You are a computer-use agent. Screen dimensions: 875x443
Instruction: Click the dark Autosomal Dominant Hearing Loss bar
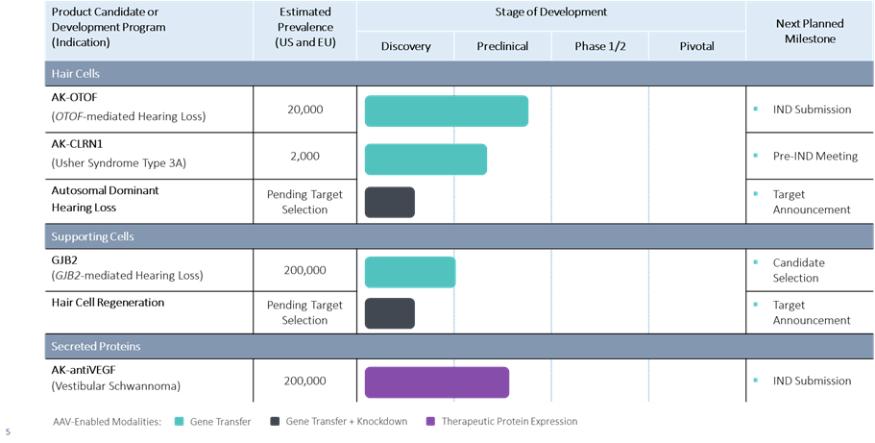389,202
